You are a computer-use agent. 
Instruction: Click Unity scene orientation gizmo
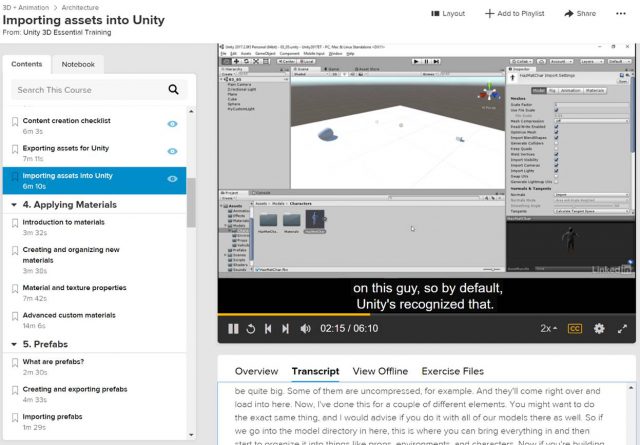coord(489,94)
